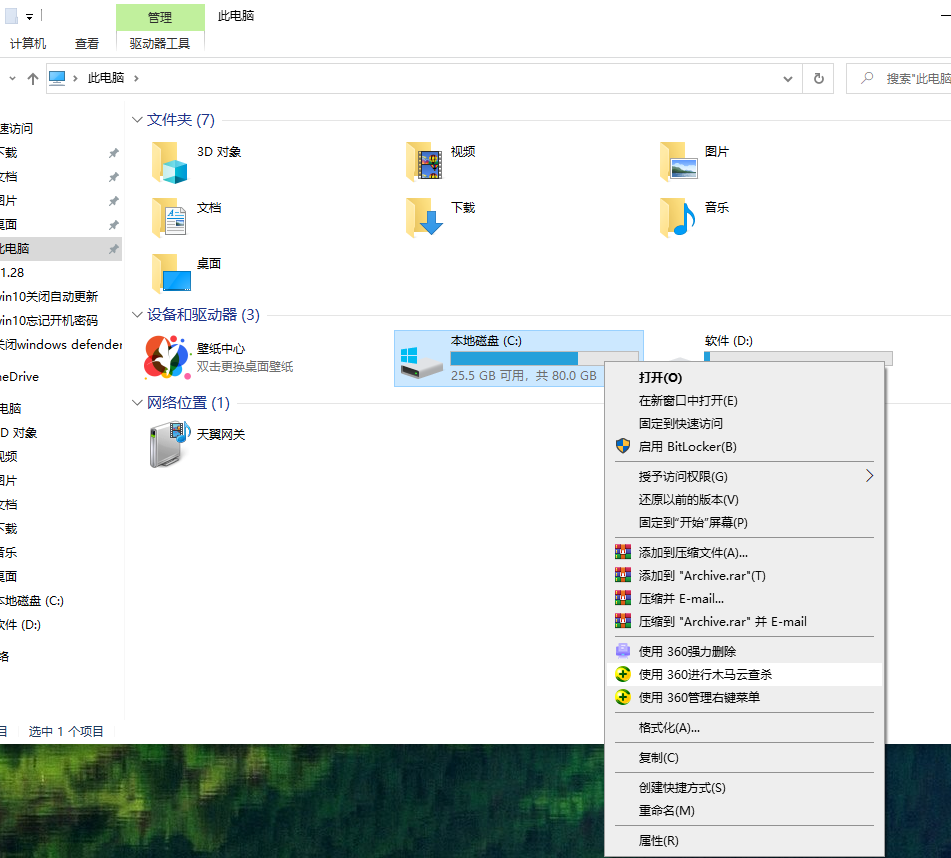Open the 音乐 folder icon

point(678,218)
